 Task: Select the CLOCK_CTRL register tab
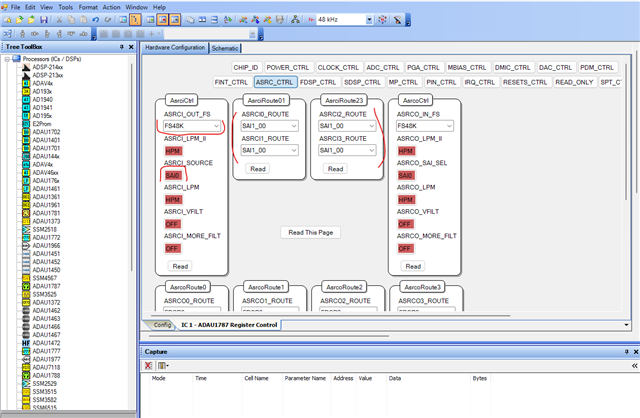[338, 67]
